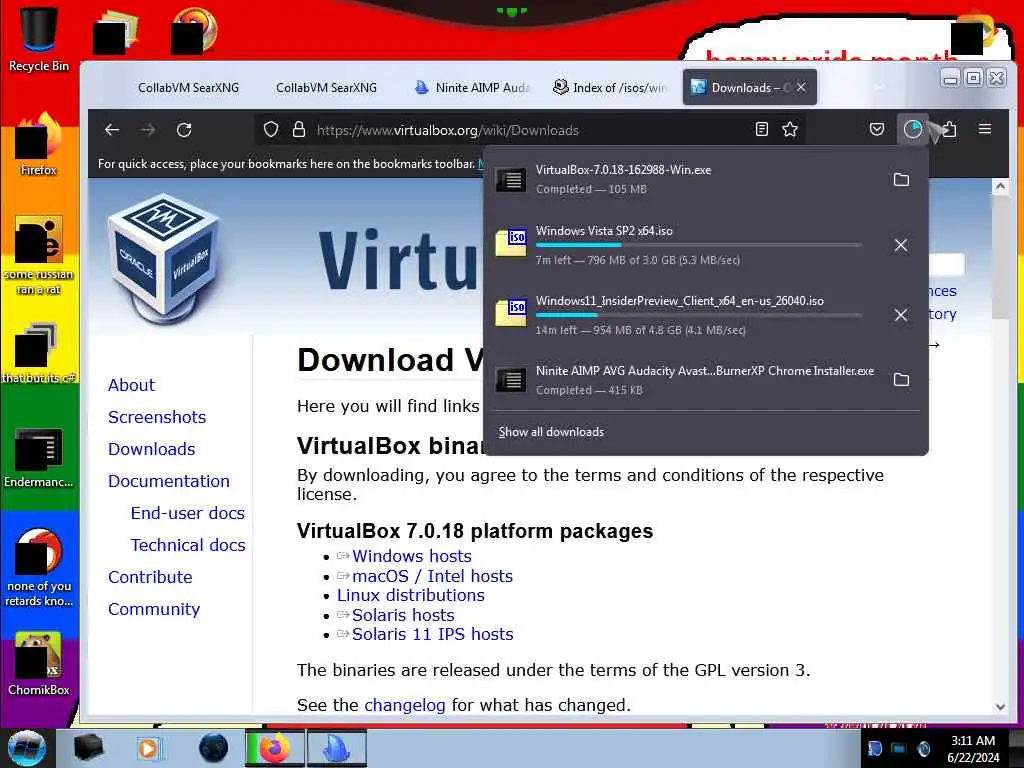Click the URL address field

(529, 130)
